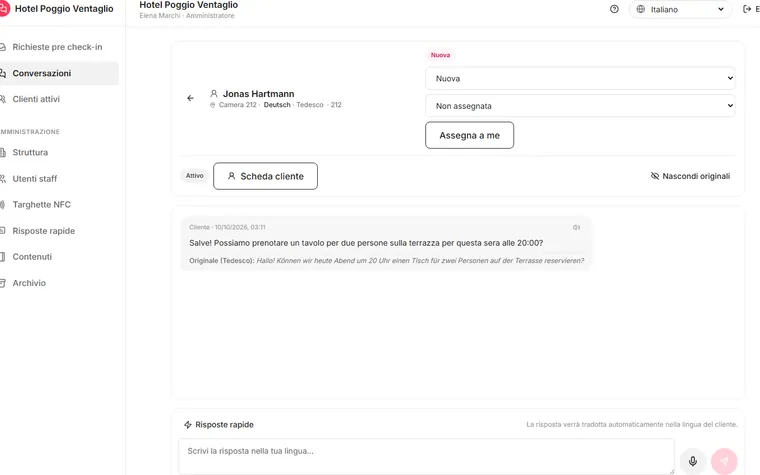Click the location pin icon beside Camera 212
The width and height of the screenshot is (760, 475).
pos(212,105)
